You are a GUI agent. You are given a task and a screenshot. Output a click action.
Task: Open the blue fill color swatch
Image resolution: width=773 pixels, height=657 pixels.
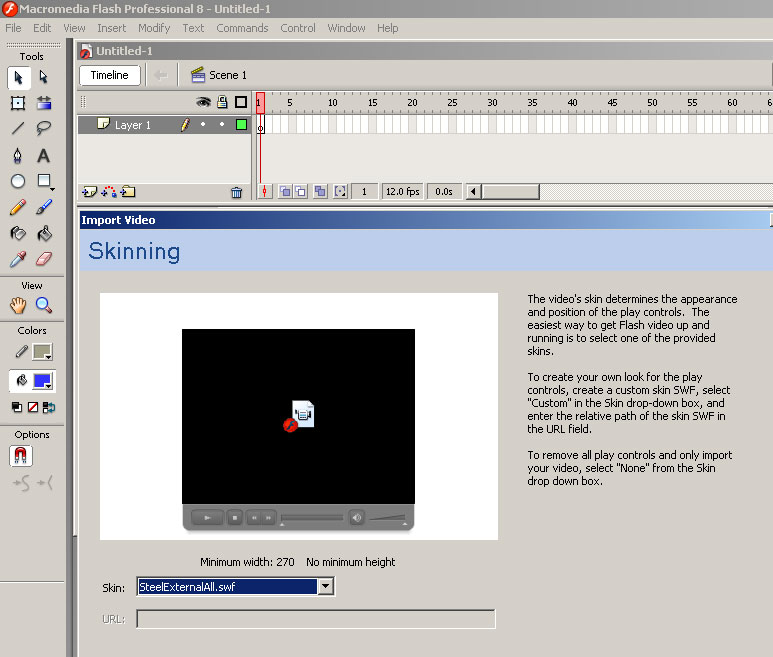(x=42, y=381)
